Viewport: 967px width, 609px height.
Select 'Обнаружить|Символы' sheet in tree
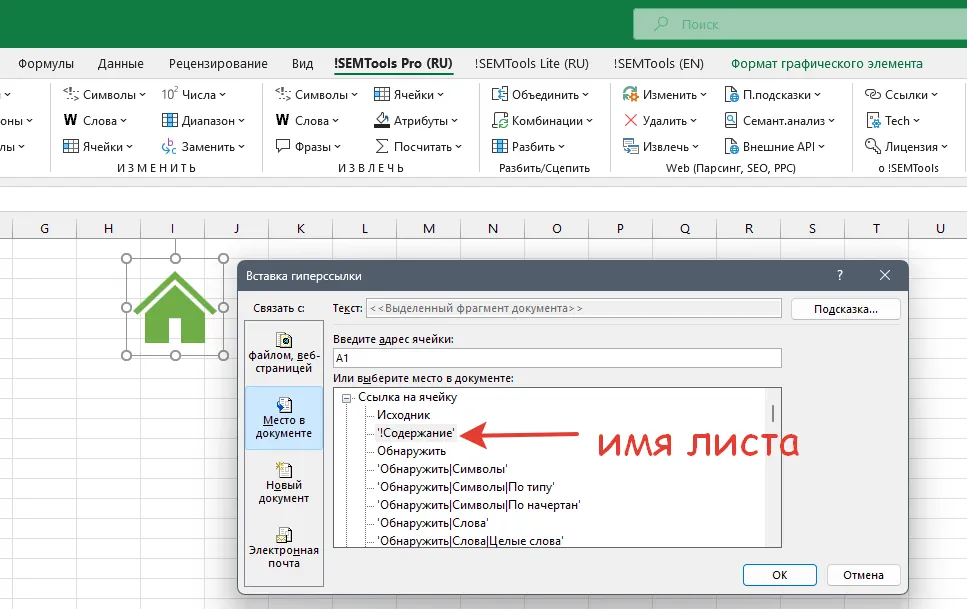(x=442, y=469)
